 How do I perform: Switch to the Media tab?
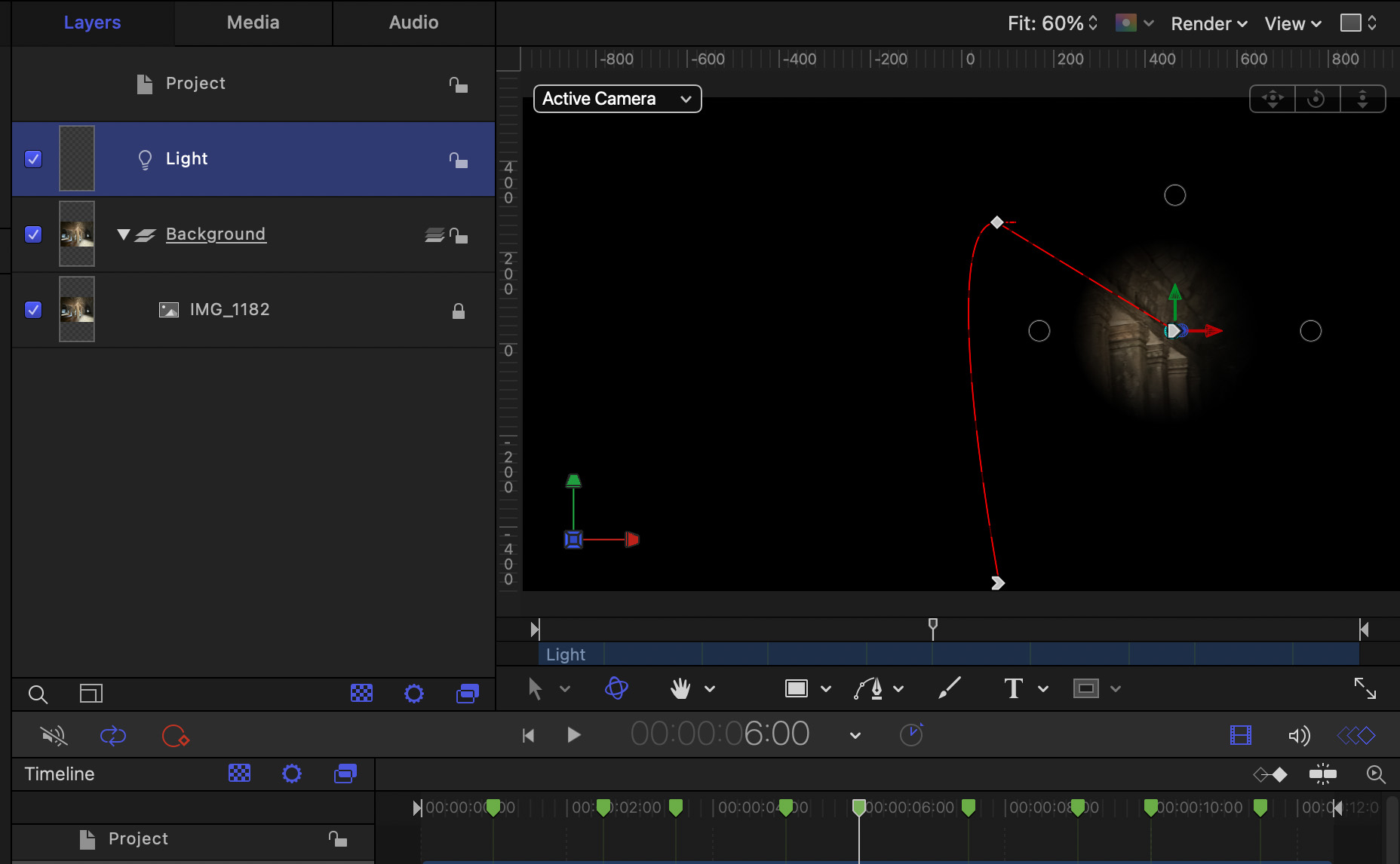pyautogui.click(x=253, y=23)
